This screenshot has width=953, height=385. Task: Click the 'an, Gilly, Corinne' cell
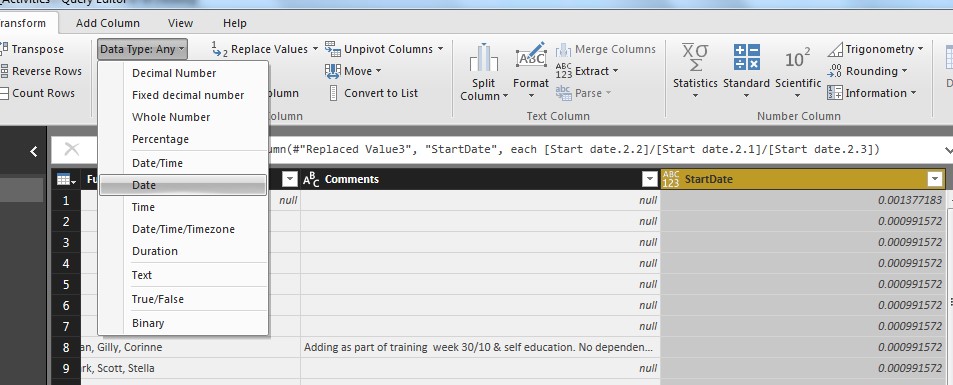(190, 347)
